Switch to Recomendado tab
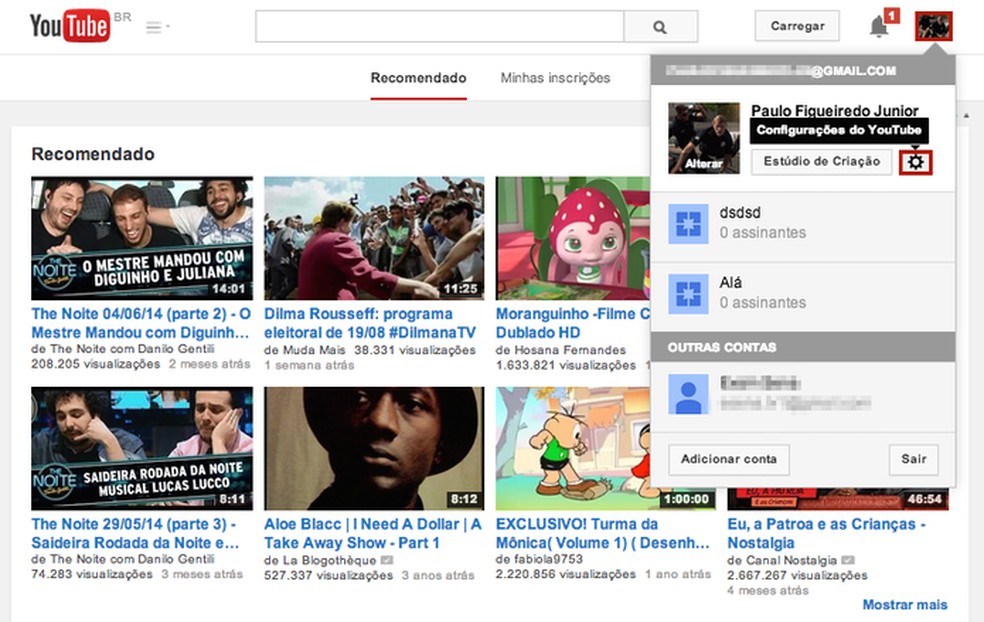The width and height of the screenshot is (984, 622). pos(419,78)
